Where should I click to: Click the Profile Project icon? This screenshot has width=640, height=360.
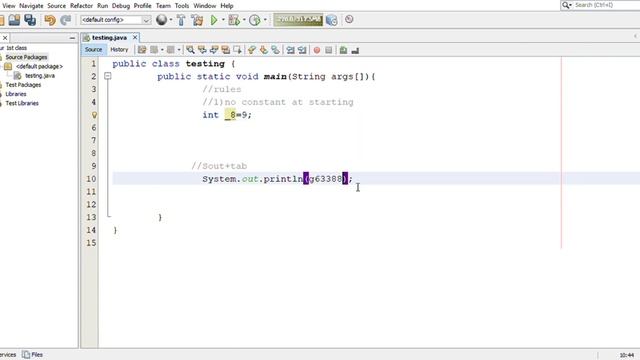(255, 20)
